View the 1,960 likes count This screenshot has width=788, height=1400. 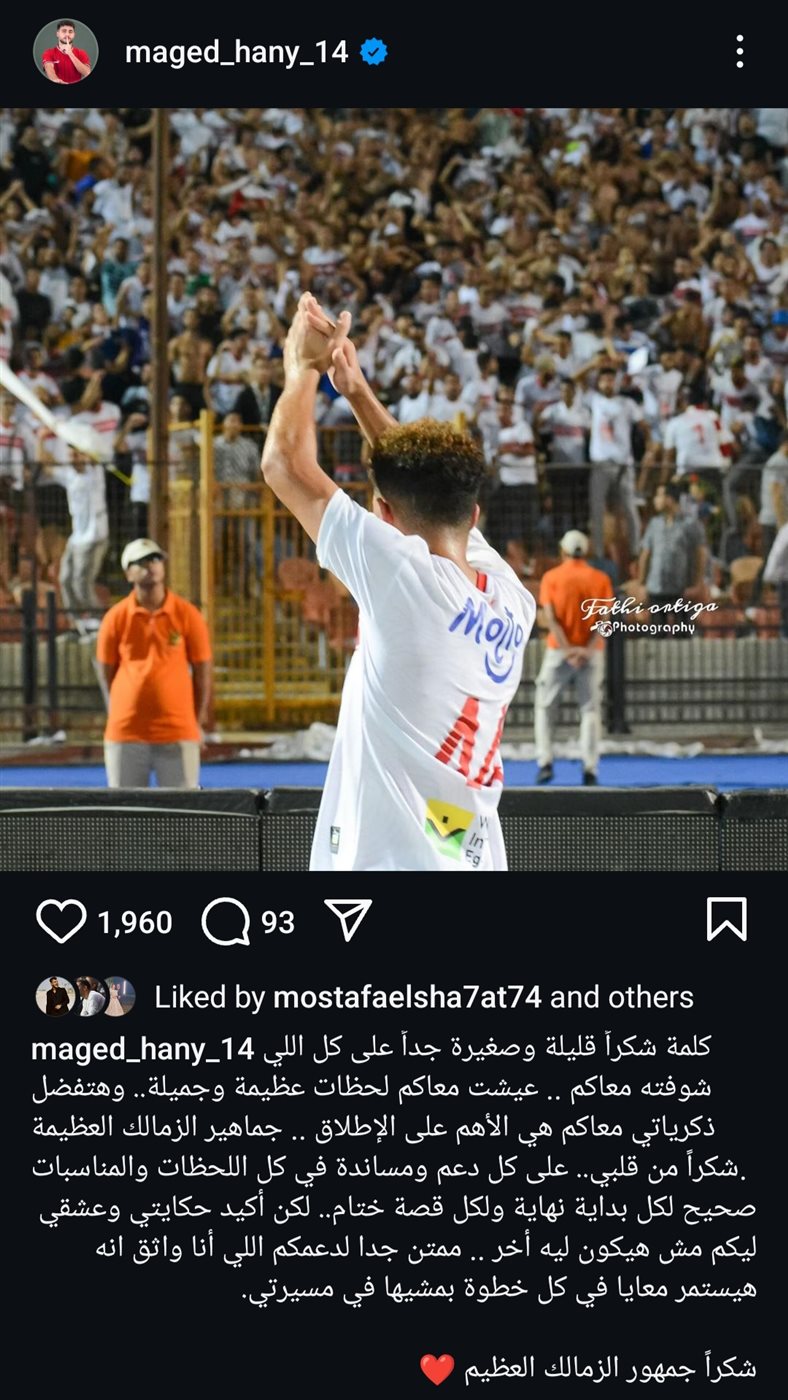(x=135, y=922)
